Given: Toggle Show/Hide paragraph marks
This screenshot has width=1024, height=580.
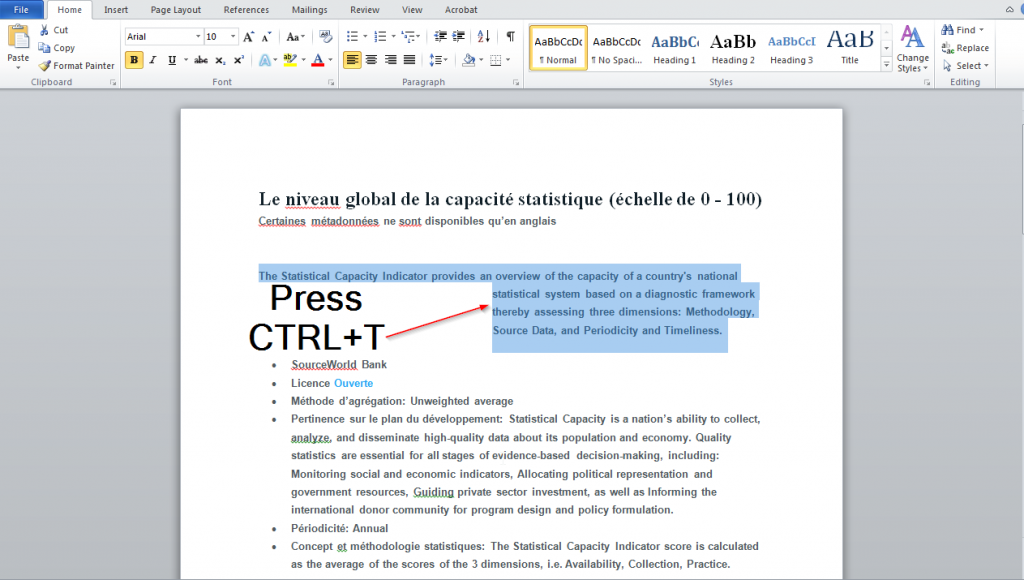Looking at the screenshot, I should pos(510,37).
